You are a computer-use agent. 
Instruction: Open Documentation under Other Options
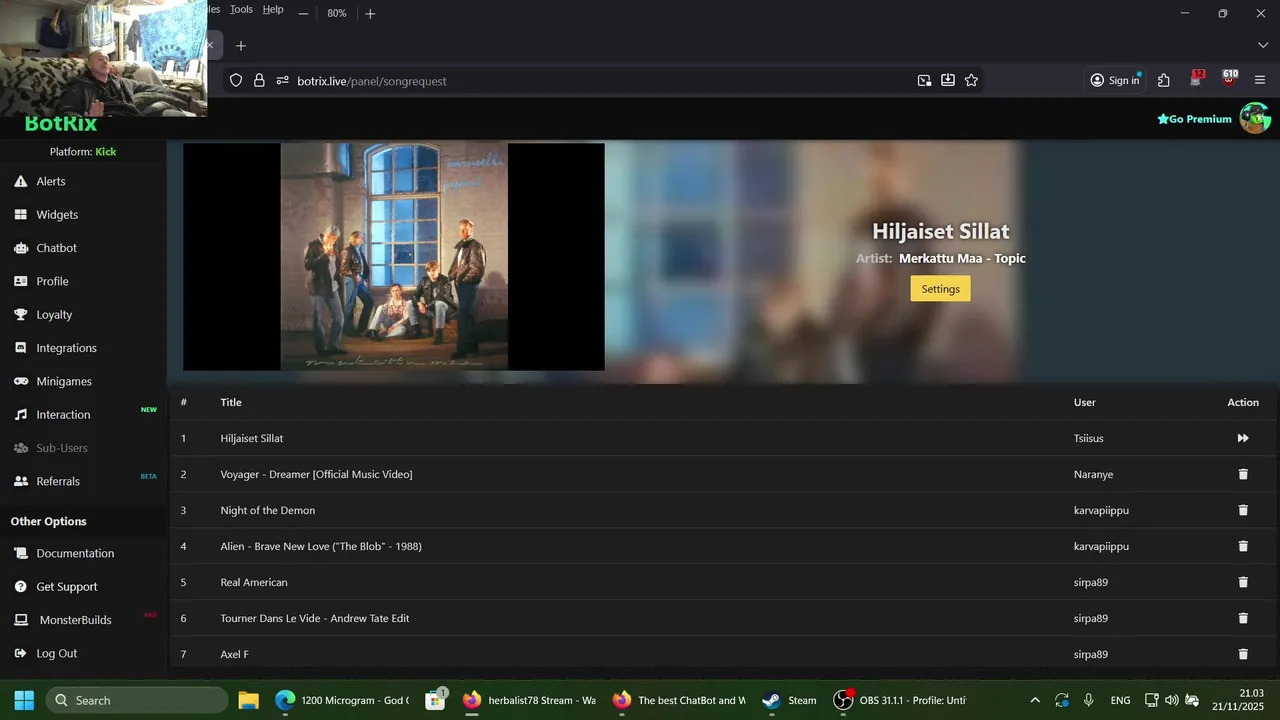click(75, 553)
